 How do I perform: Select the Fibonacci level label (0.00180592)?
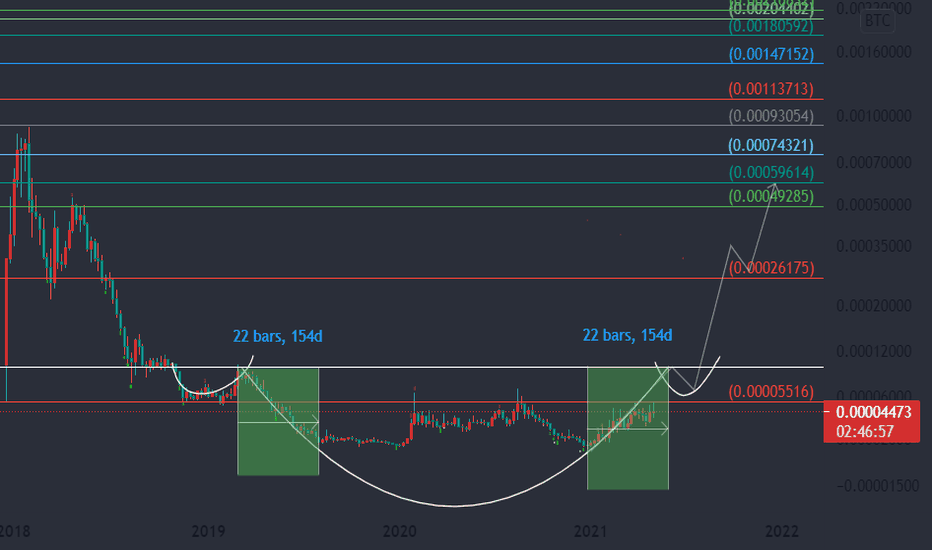(x=771, y=26)
